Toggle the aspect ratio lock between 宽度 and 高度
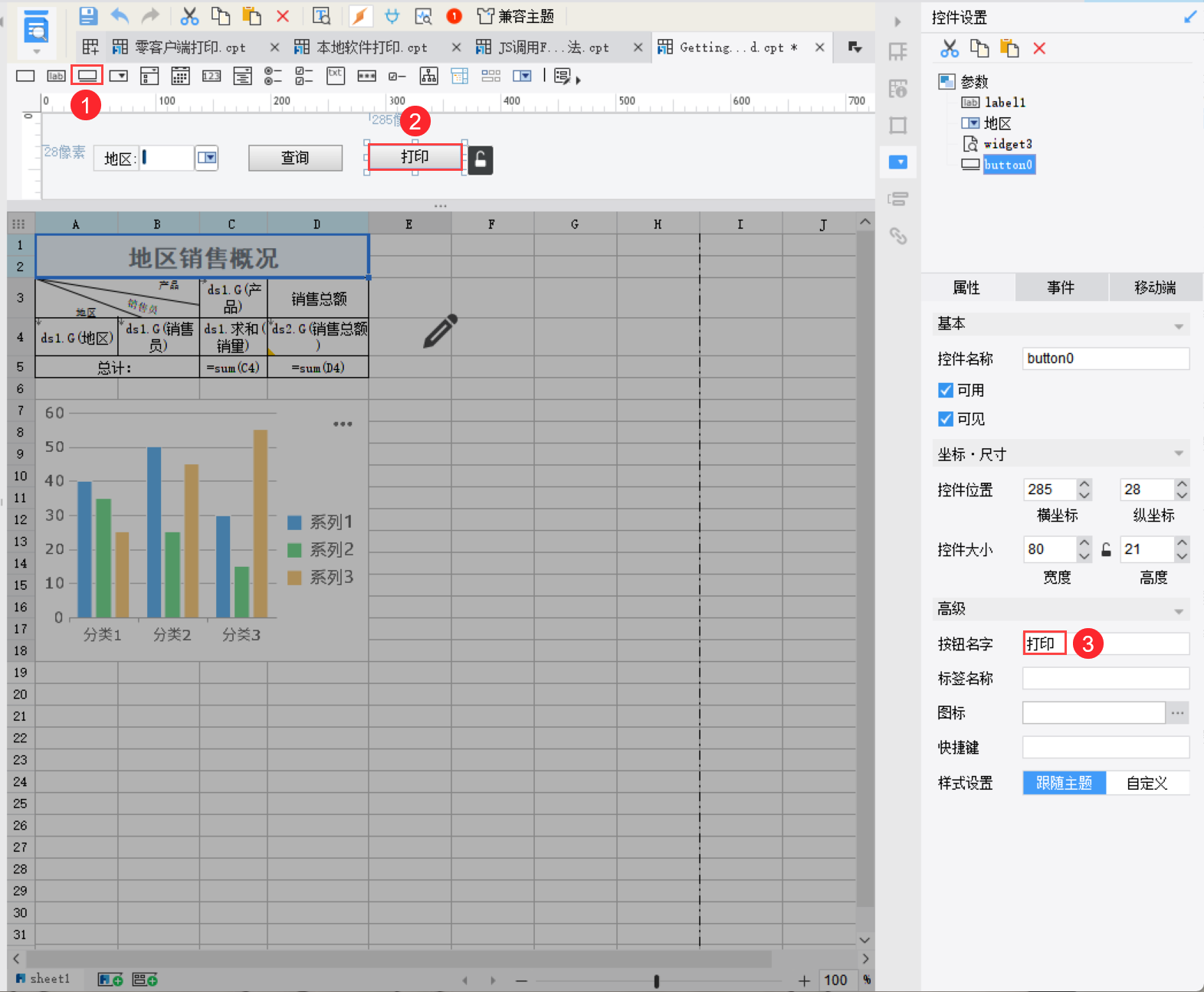This screenshot has height=992, width=1204. (1106, 549)
